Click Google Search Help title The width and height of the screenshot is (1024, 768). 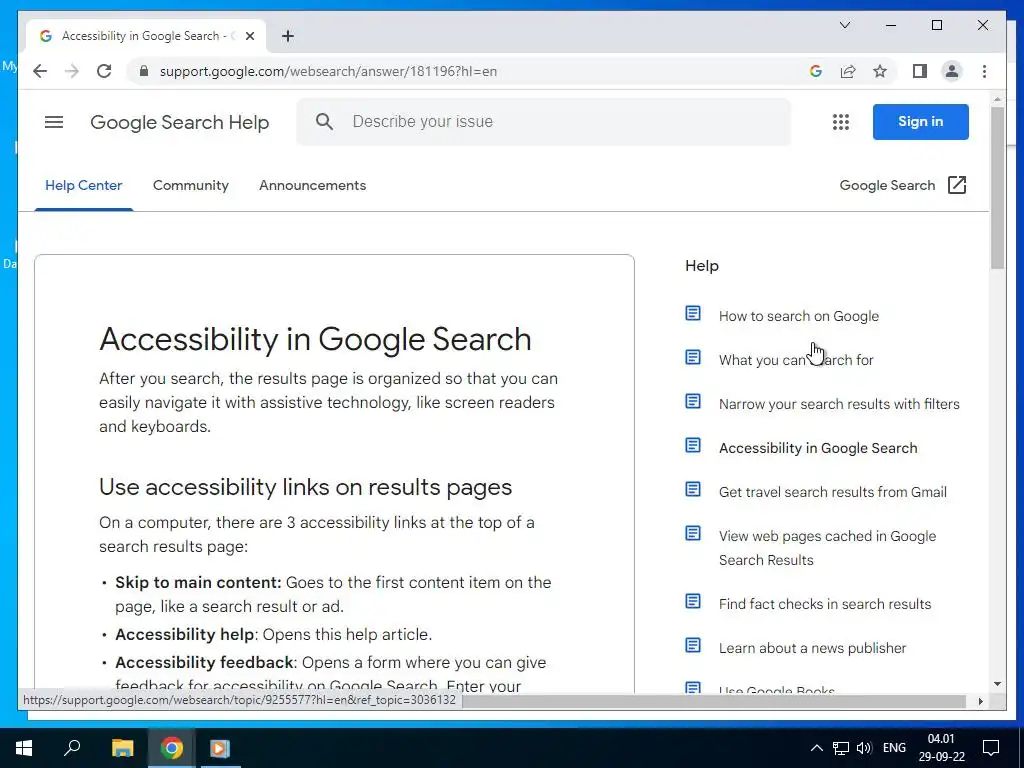(180, 123)
